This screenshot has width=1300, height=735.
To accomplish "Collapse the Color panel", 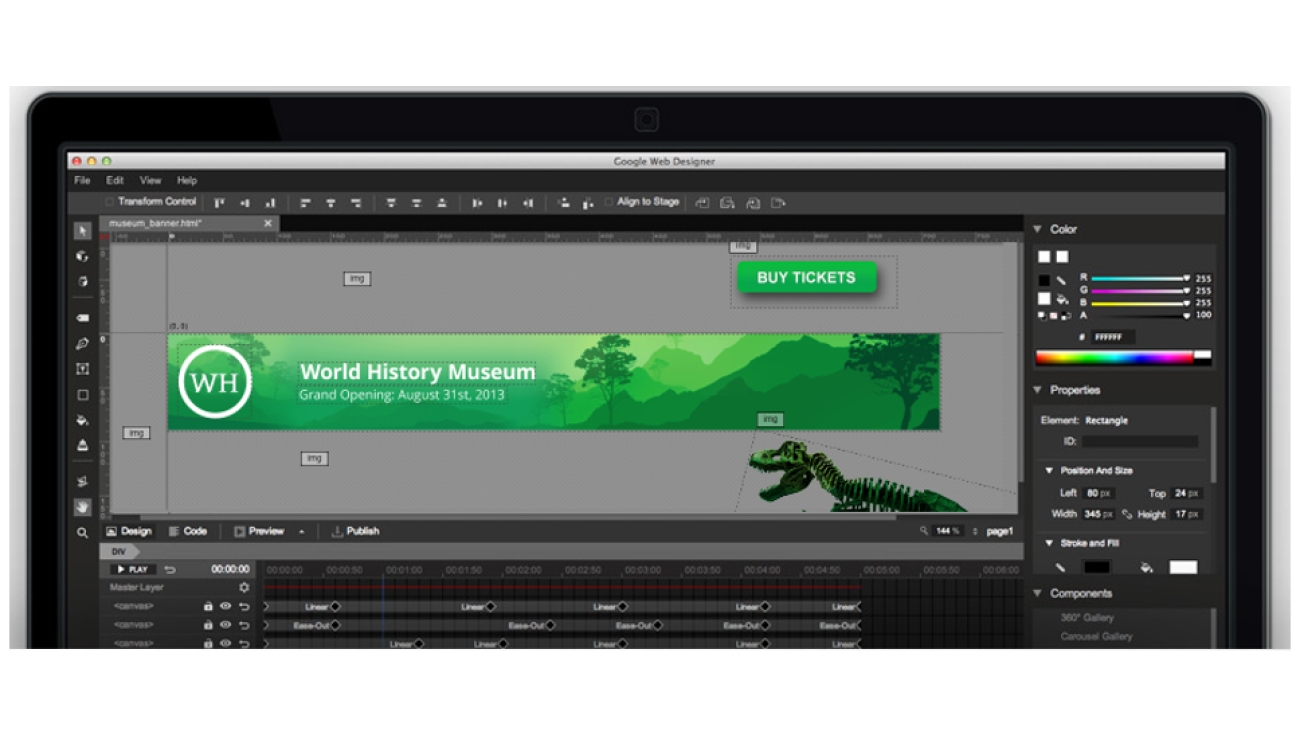I will point(1037,230).
